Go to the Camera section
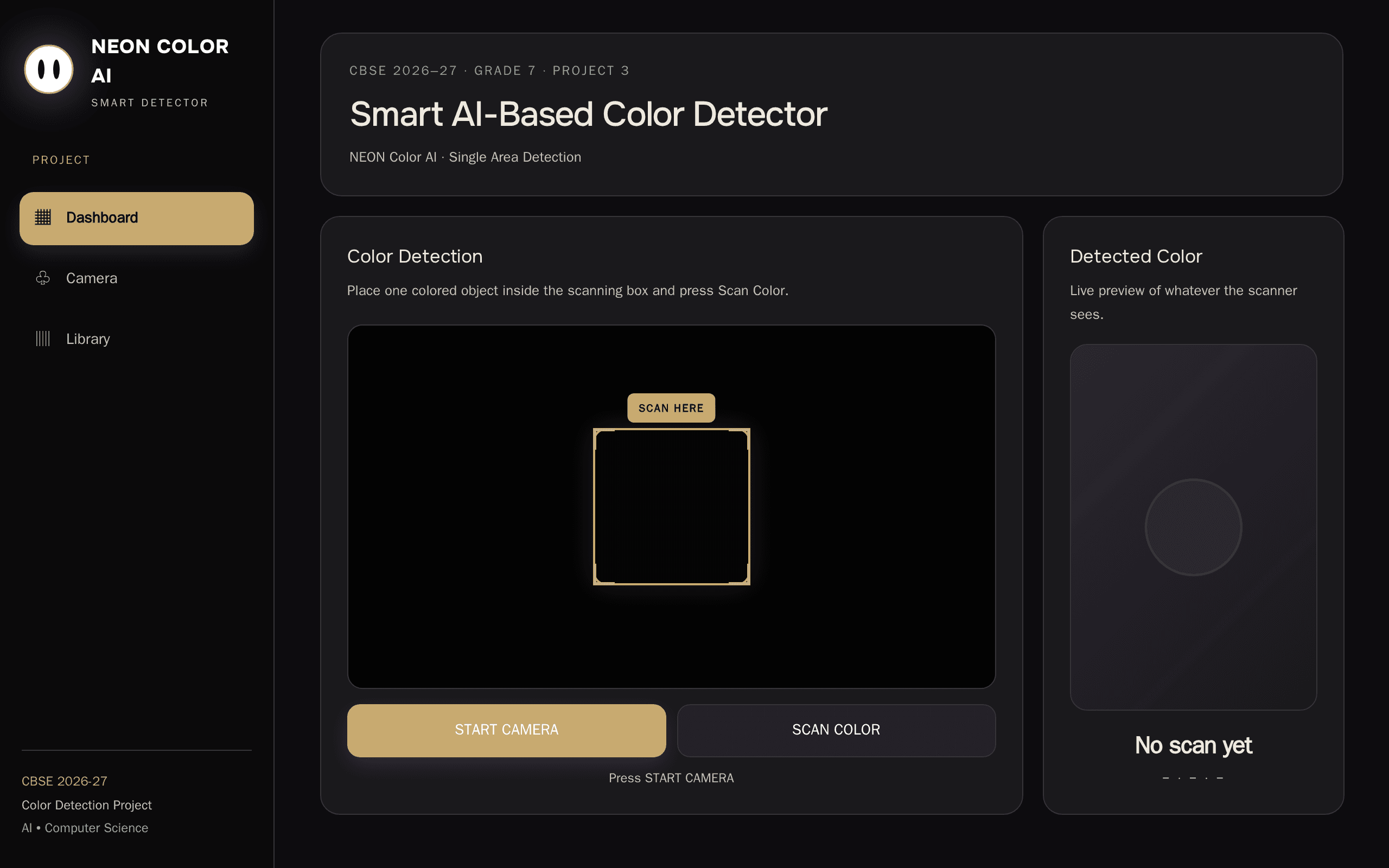The height and width of the screenshot is (868, 1389). (137, 278)
